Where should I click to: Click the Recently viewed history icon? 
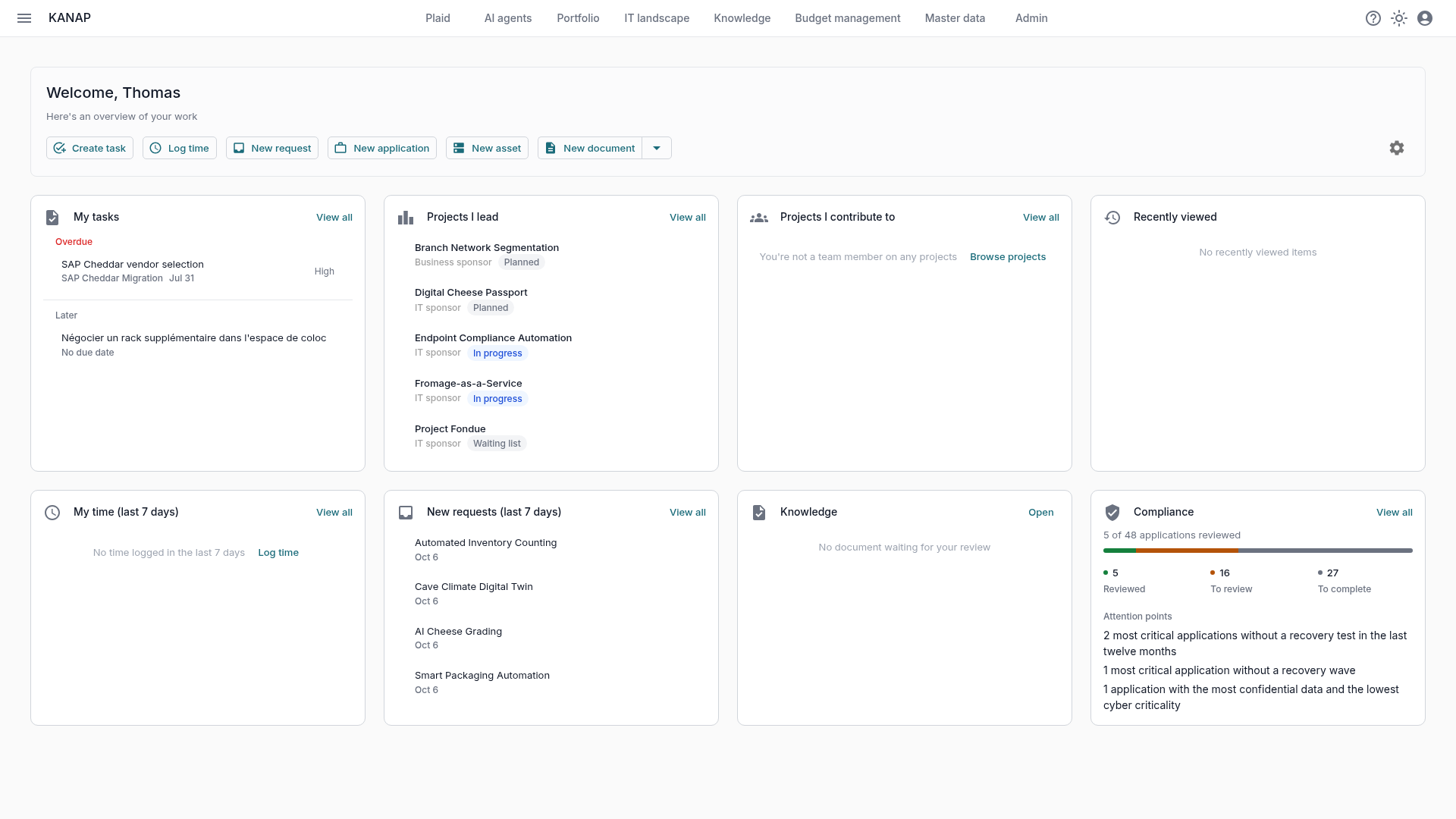click(1112, 218)
